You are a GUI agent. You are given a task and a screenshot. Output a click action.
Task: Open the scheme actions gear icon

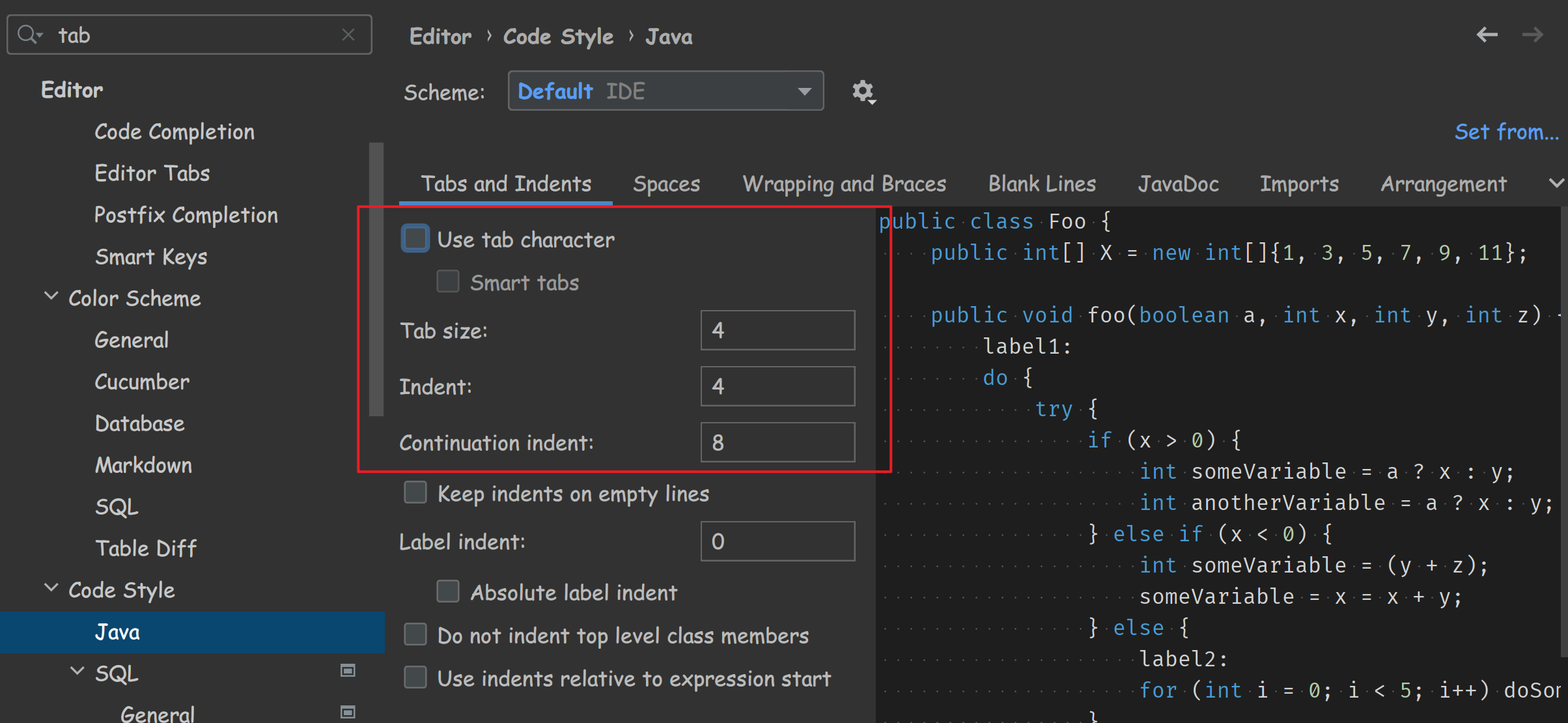(x=864, y=92)
